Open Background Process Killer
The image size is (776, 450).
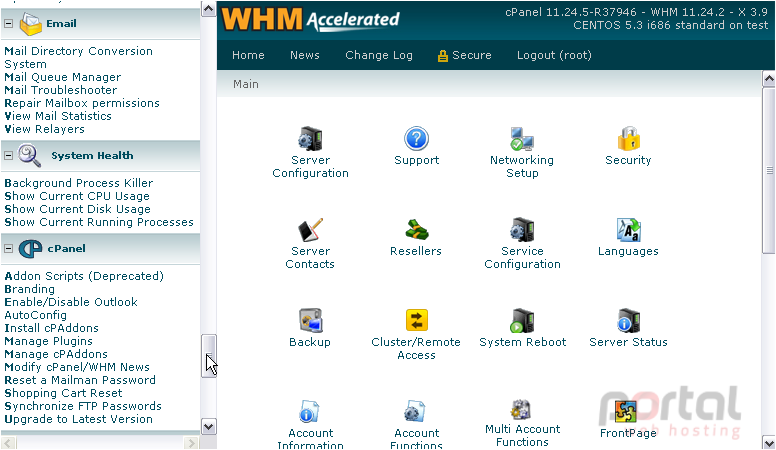[78, 183]
